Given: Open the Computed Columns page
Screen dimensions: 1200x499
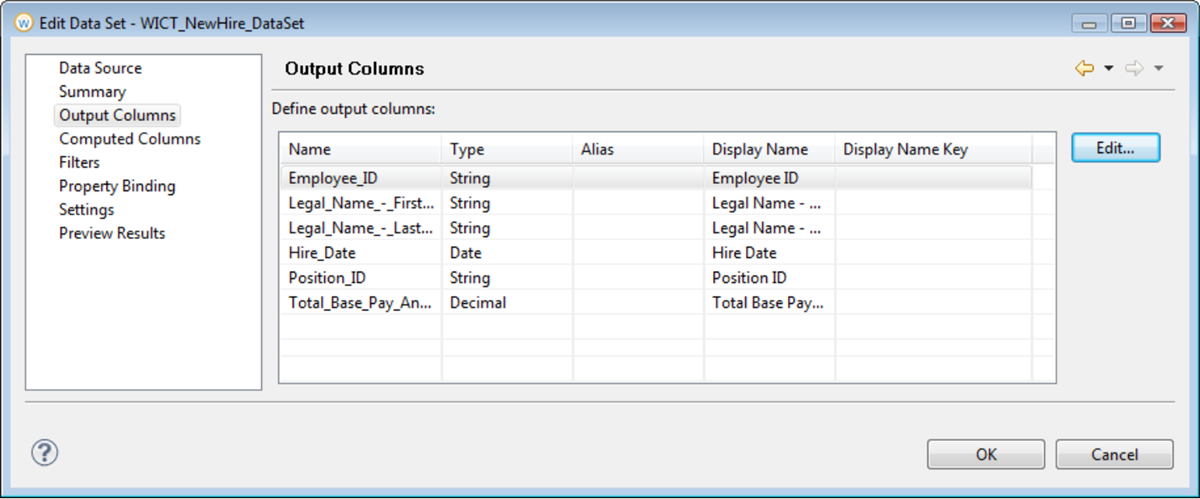Looking at the screenshot, I should [129, 139].
